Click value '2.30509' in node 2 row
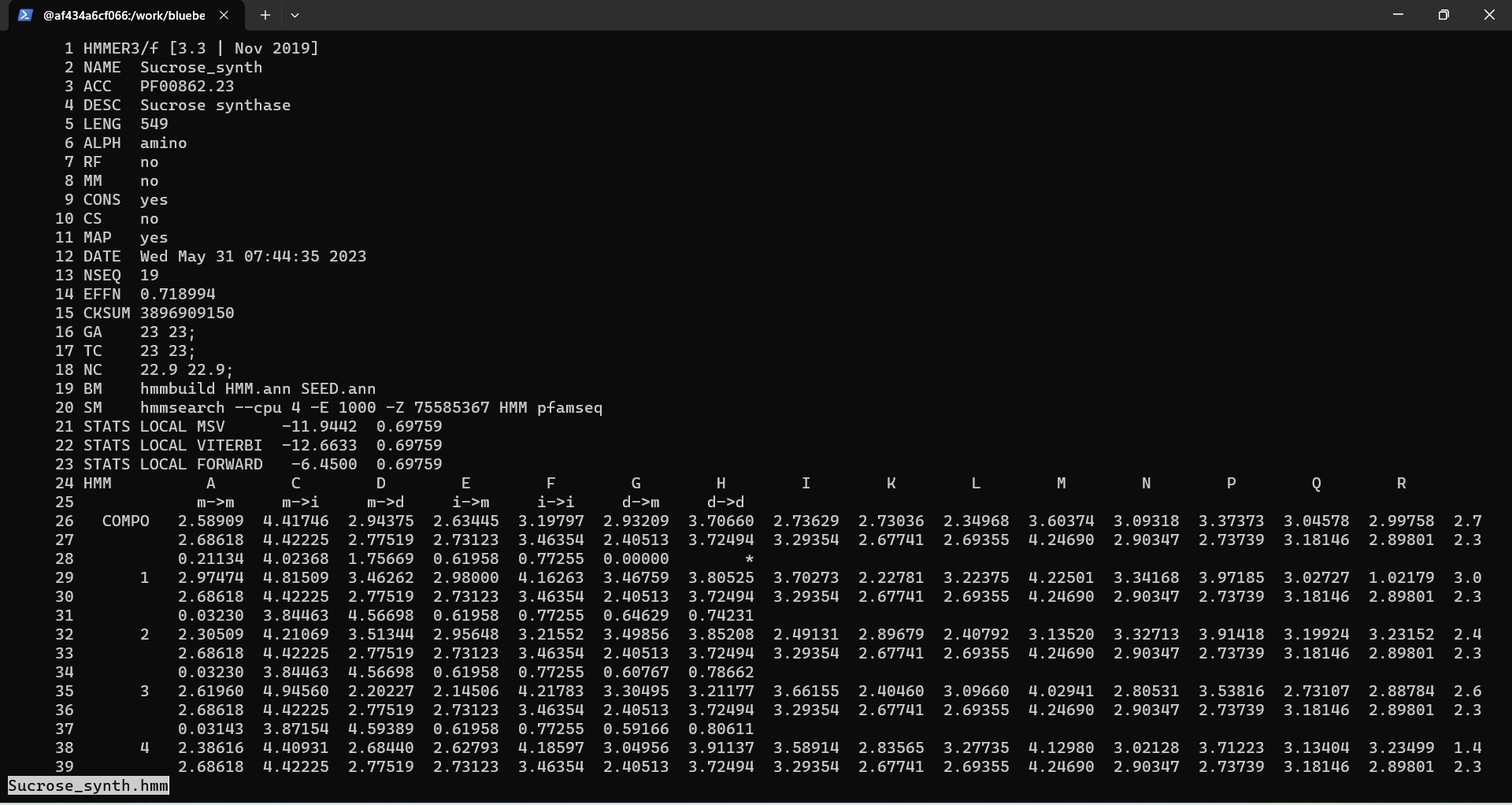Image resolution: width=1512 pixels, height=805 pixels. point(211,634)
